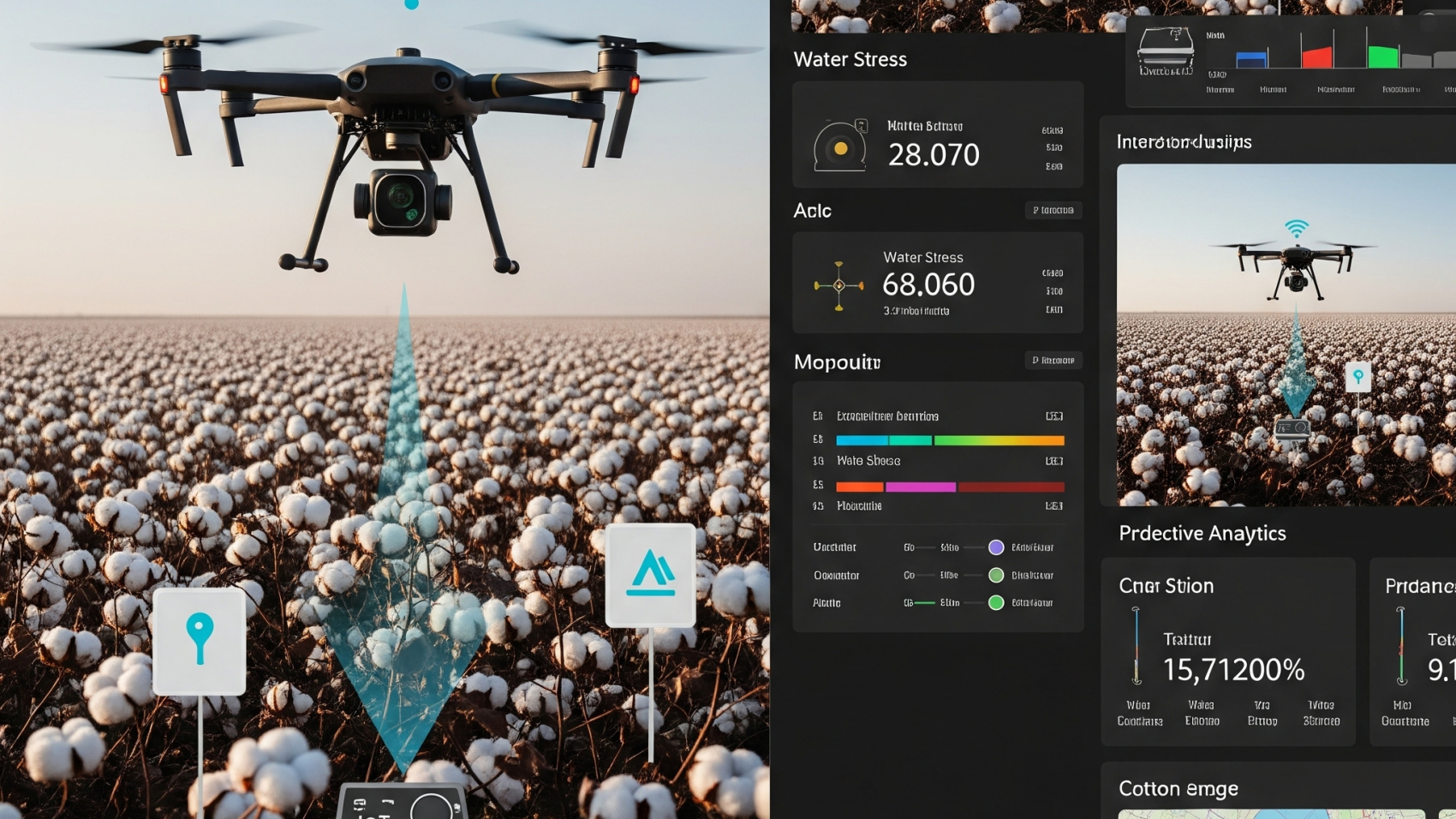Click the 28.070 value card
1456x819 pixels.
coord(938,135)
